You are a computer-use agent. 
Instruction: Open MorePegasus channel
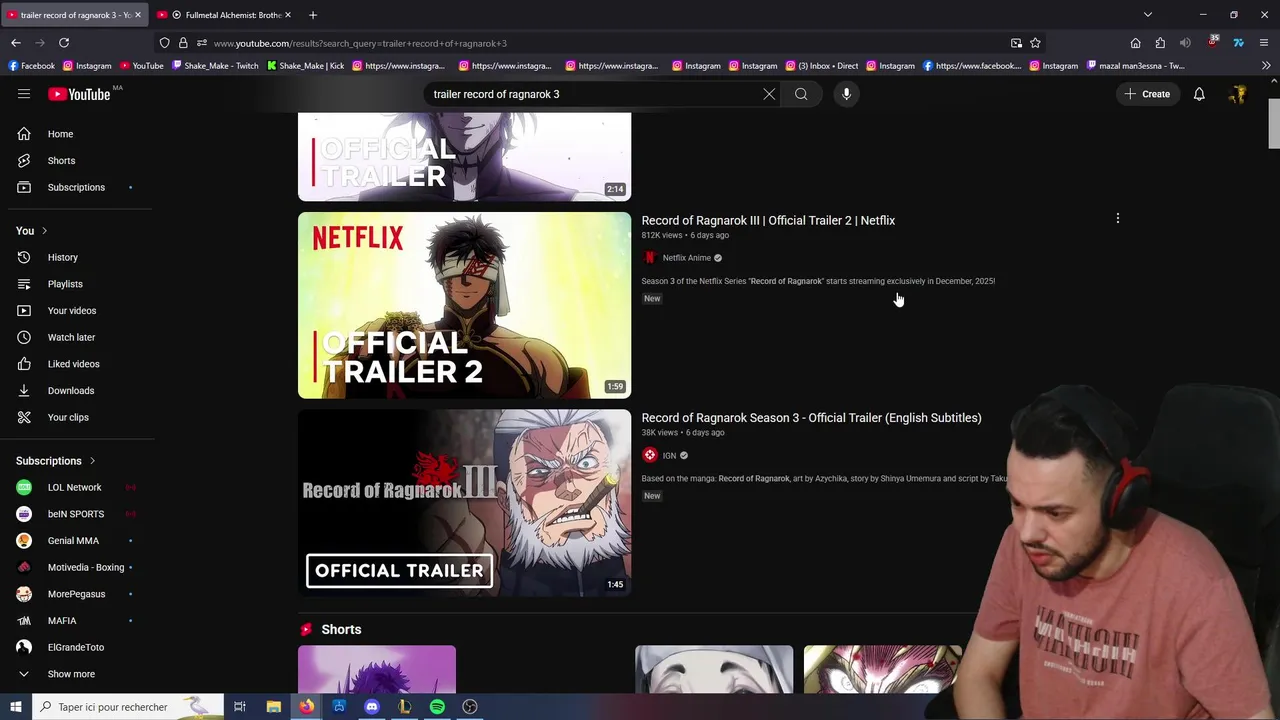click(x=78, y=594)
